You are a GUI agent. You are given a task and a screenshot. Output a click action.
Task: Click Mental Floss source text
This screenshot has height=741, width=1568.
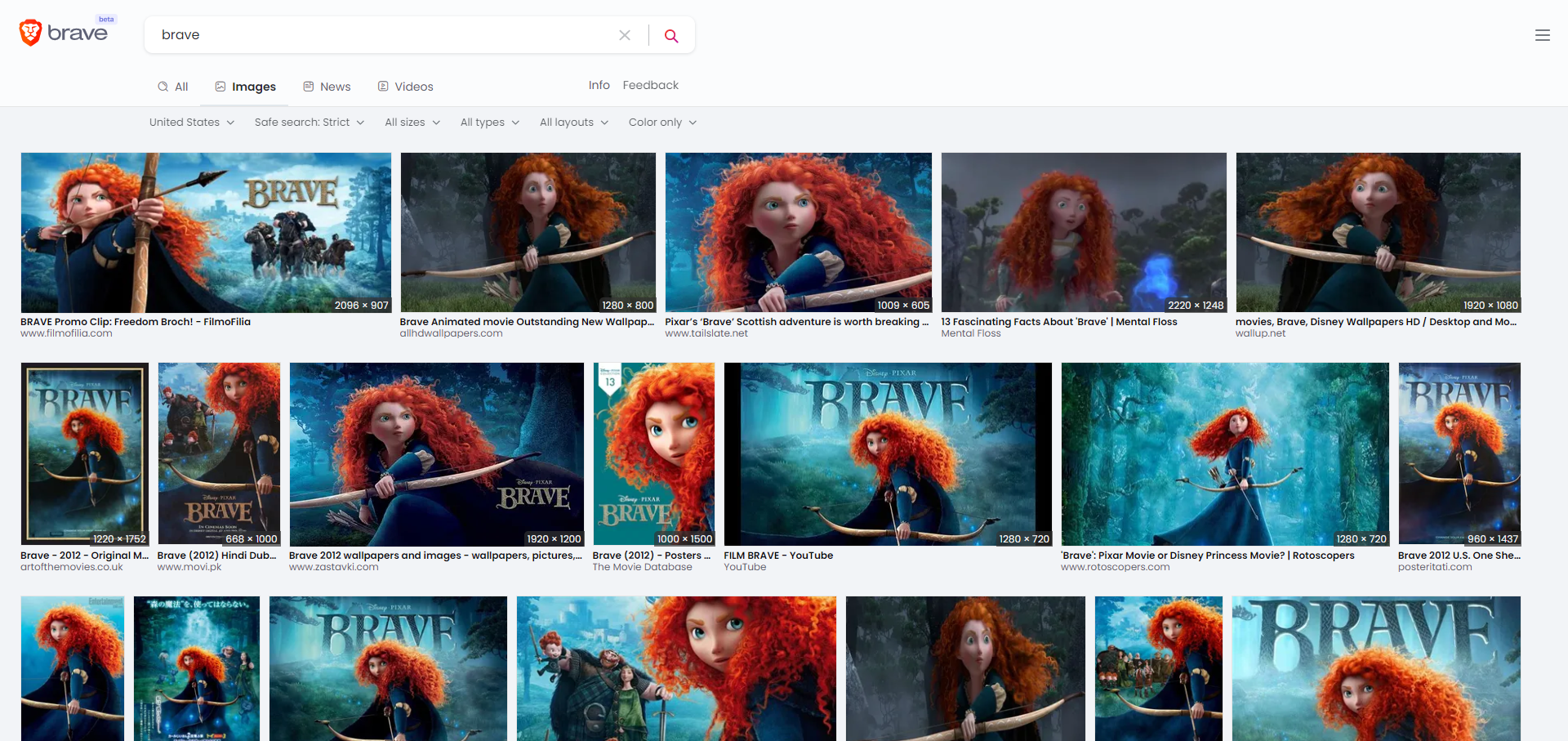point(970,333)
